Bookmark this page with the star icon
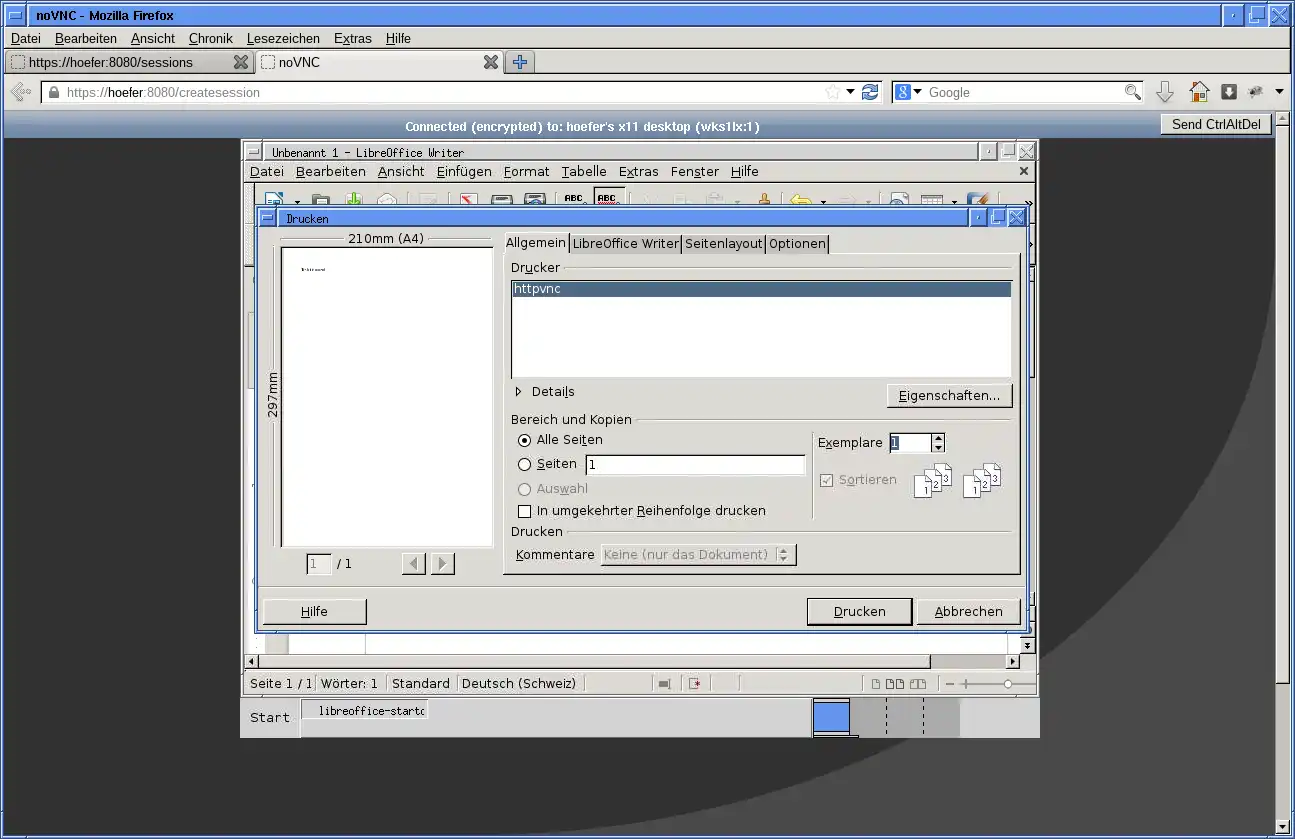The width and height of the screenshot is (1295, 839). [x=832, y=92]
